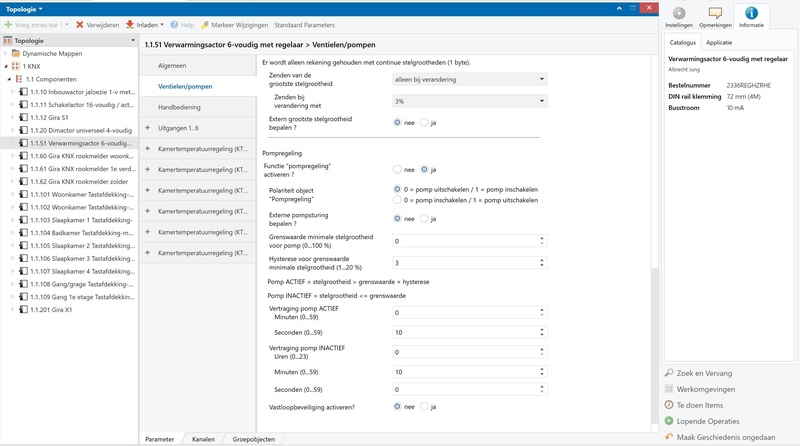Select 1.1.12 Gira S1 in the tree

click(49, 117)
